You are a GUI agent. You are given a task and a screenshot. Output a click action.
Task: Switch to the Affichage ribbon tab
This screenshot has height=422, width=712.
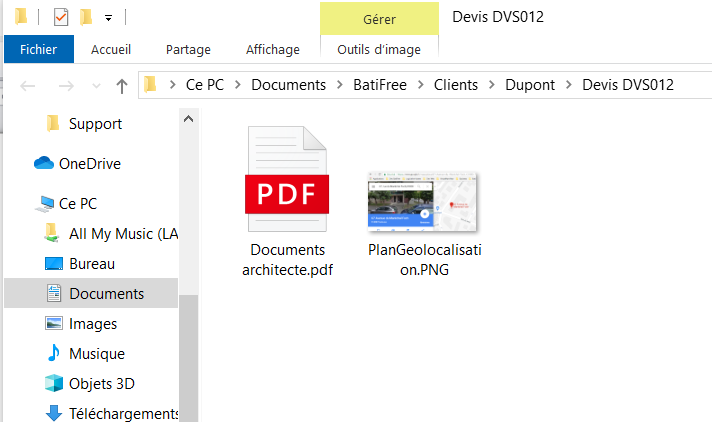(x=272, y=49)
